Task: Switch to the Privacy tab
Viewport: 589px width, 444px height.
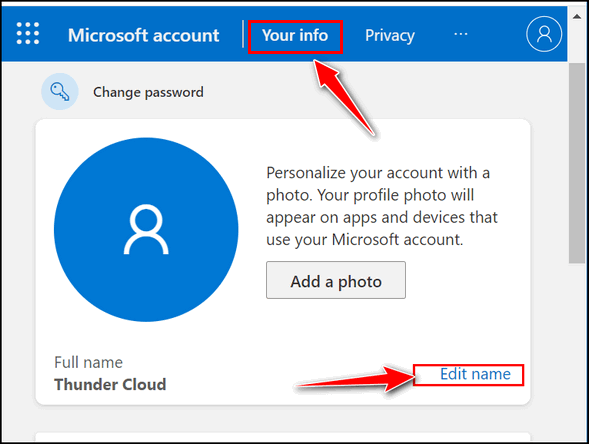Action: click(x=390, y=36)
